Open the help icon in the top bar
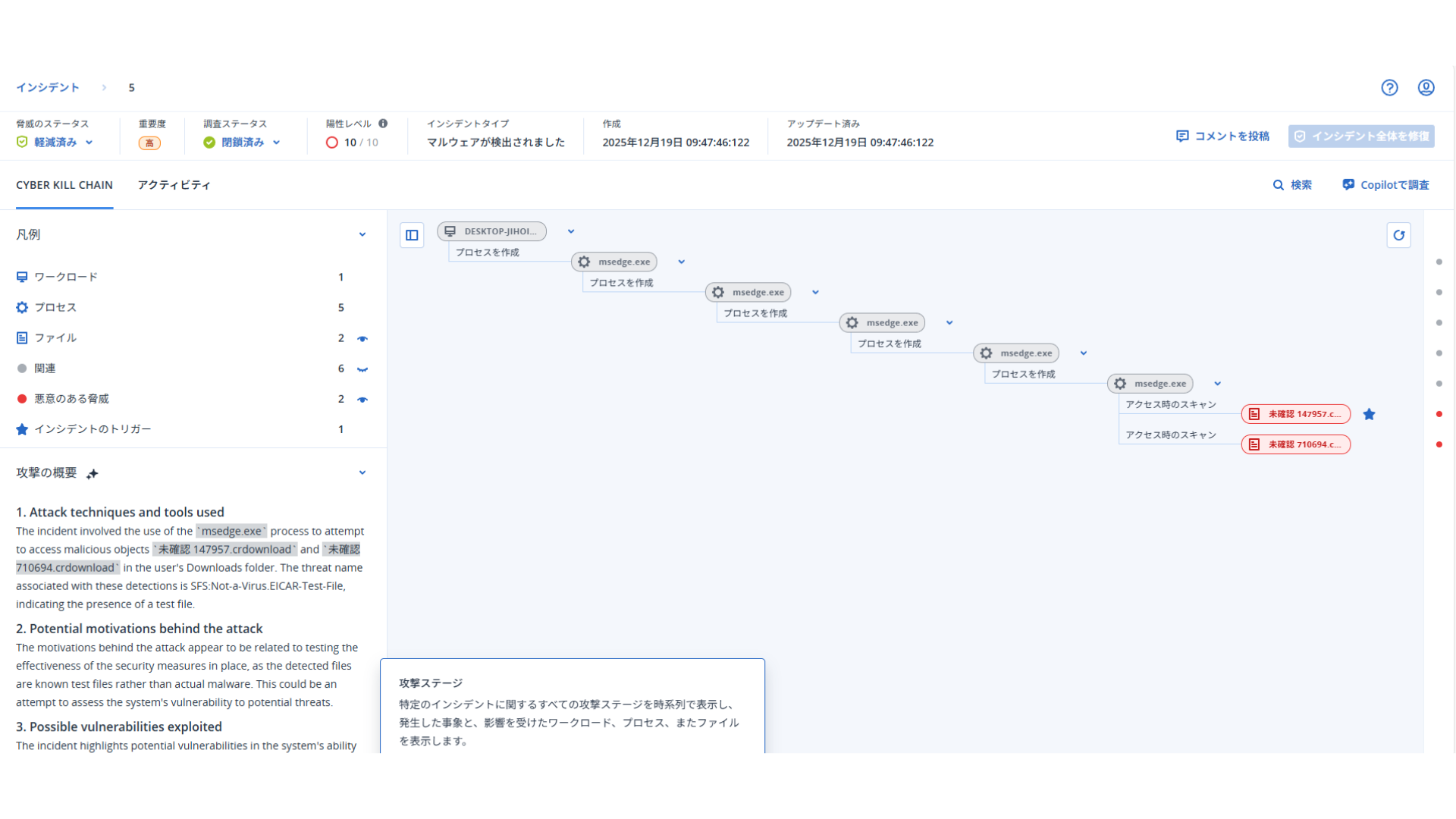1456x819 pixels. (1390, 87)
